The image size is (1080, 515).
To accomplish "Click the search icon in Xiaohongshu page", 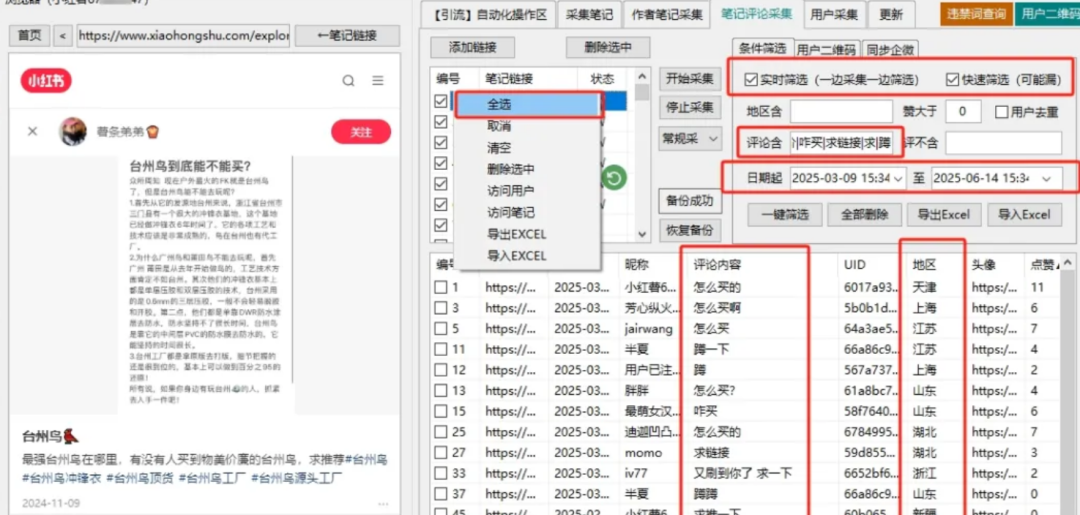I will (349, 81).
